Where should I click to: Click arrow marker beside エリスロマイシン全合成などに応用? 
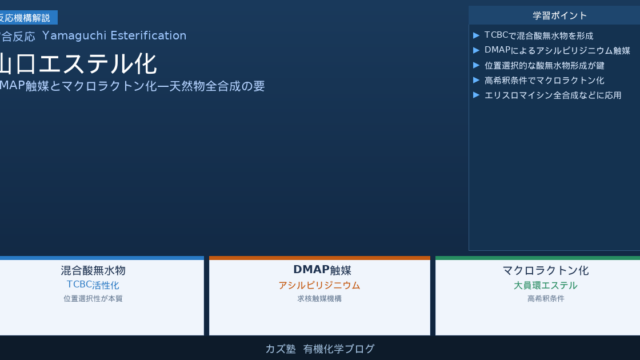tap(476, 95)
